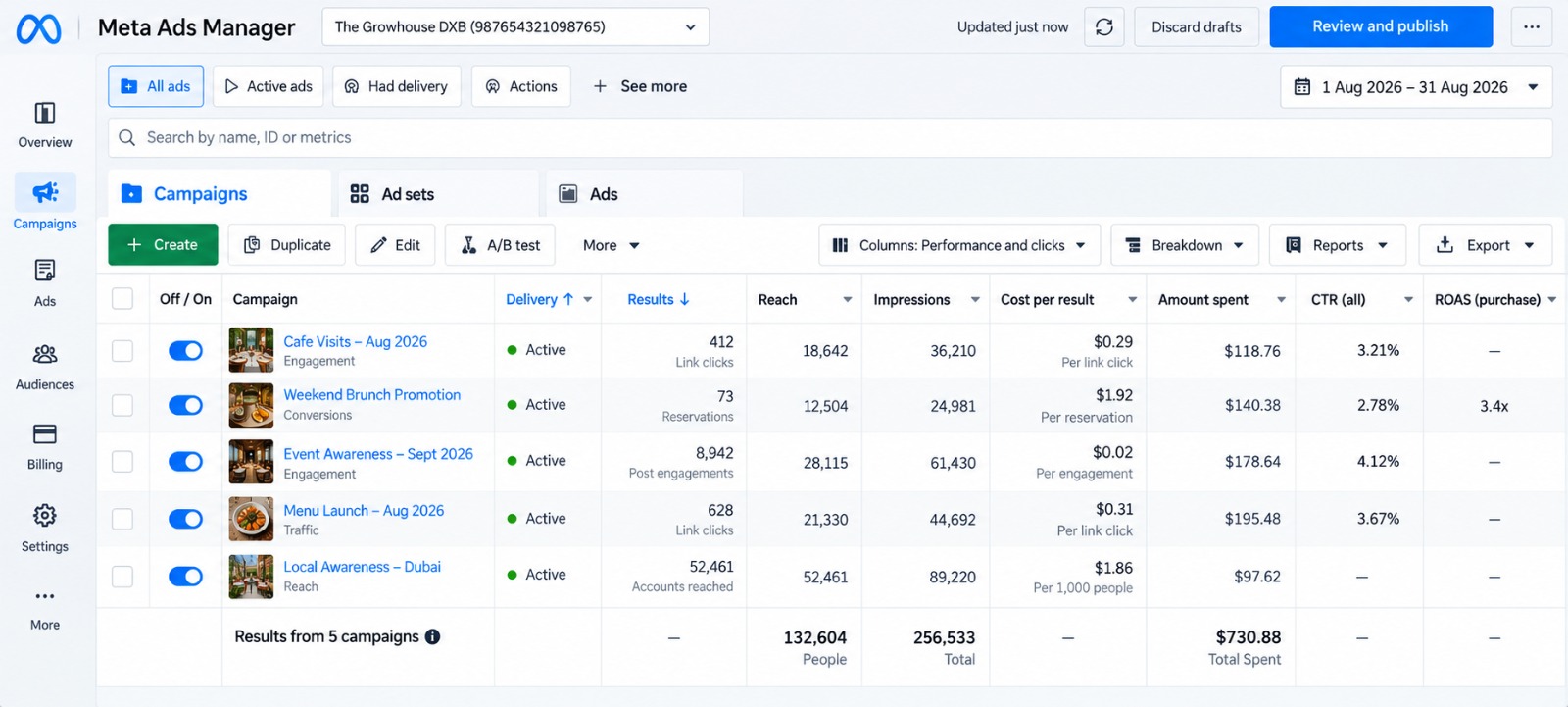This screenshot has height=707, width=1568.
Task: Tick the select-all campaigns header checkbox
Action: pyautogui.click(x=122, y=299)
